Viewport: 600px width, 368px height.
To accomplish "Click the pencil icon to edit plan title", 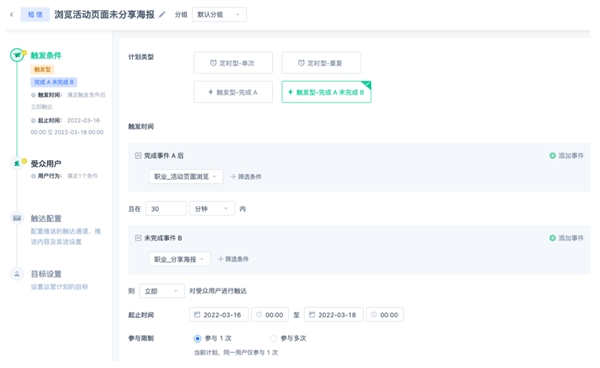I will click(162, 15).
